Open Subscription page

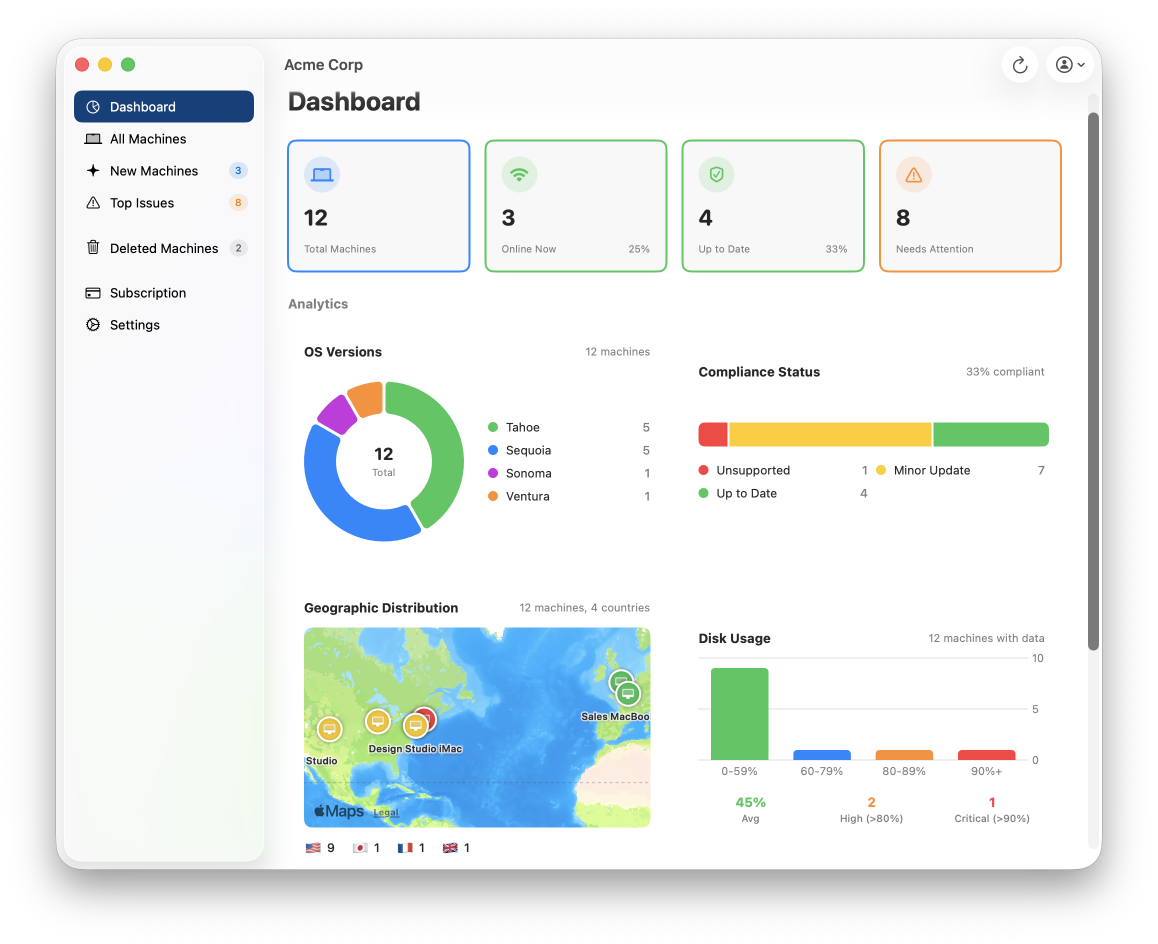pyautogui.click(x=164, y=293)
